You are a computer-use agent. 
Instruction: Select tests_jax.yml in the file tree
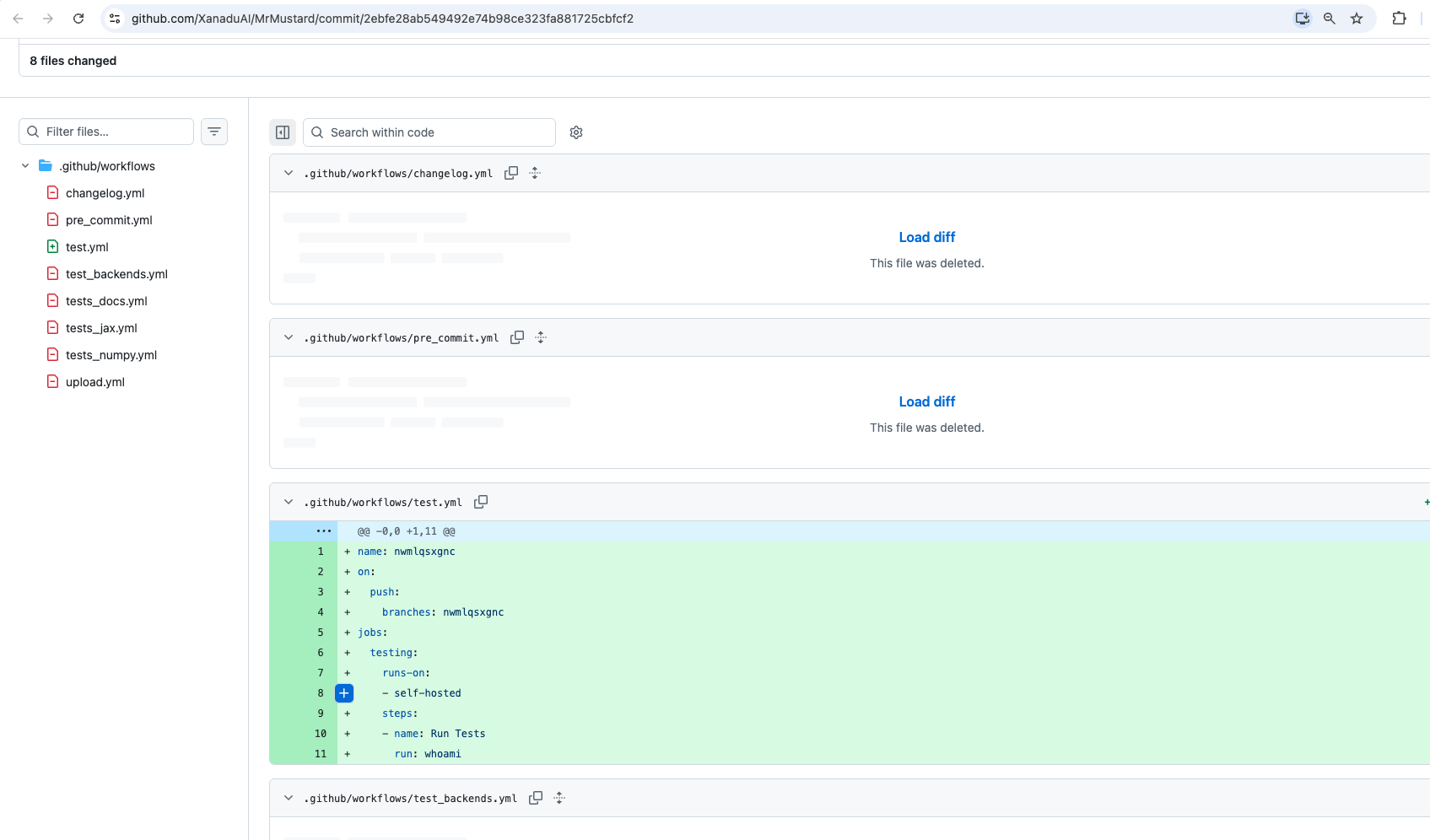point(101,328)
